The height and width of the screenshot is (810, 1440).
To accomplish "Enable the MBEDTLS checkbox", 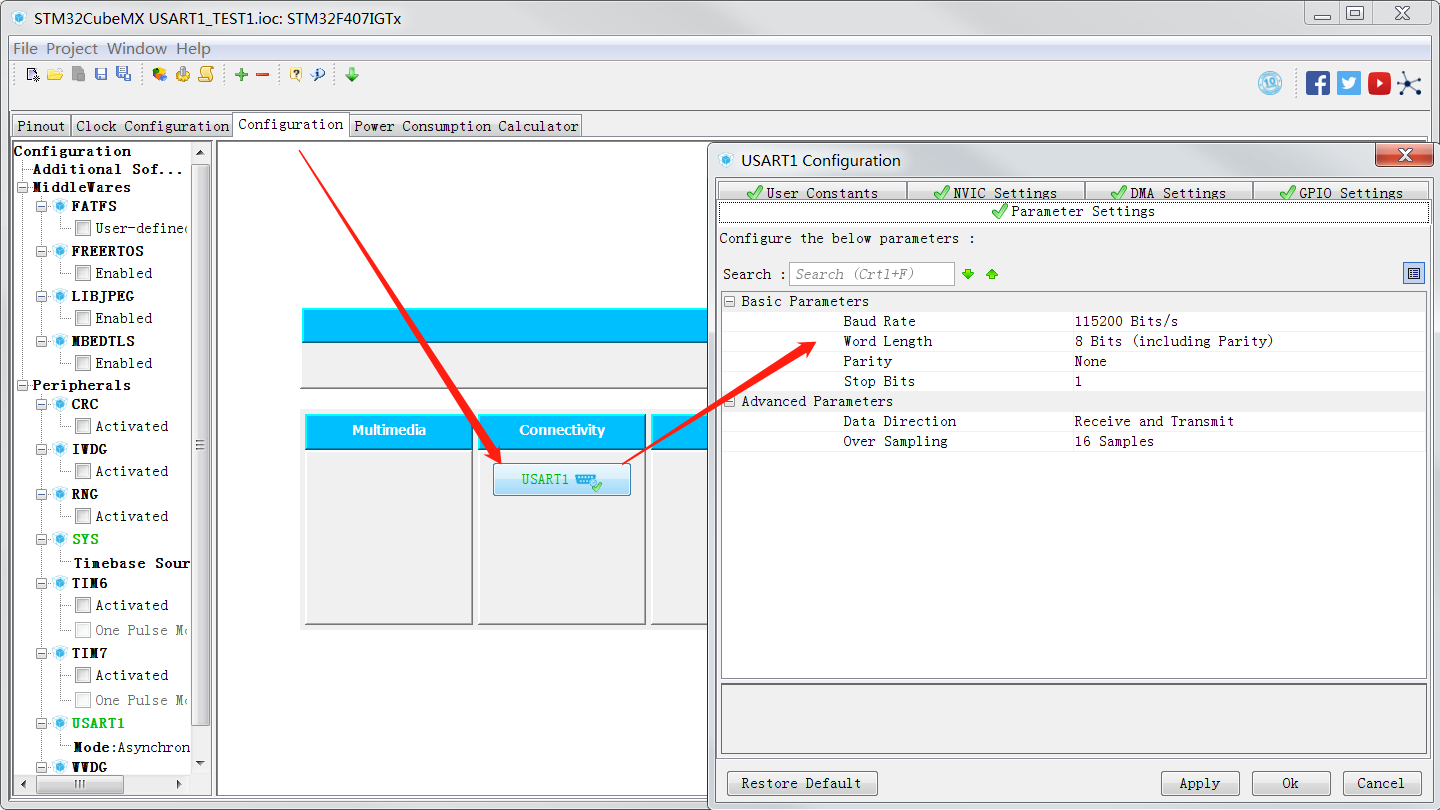I will click(83, 363).
